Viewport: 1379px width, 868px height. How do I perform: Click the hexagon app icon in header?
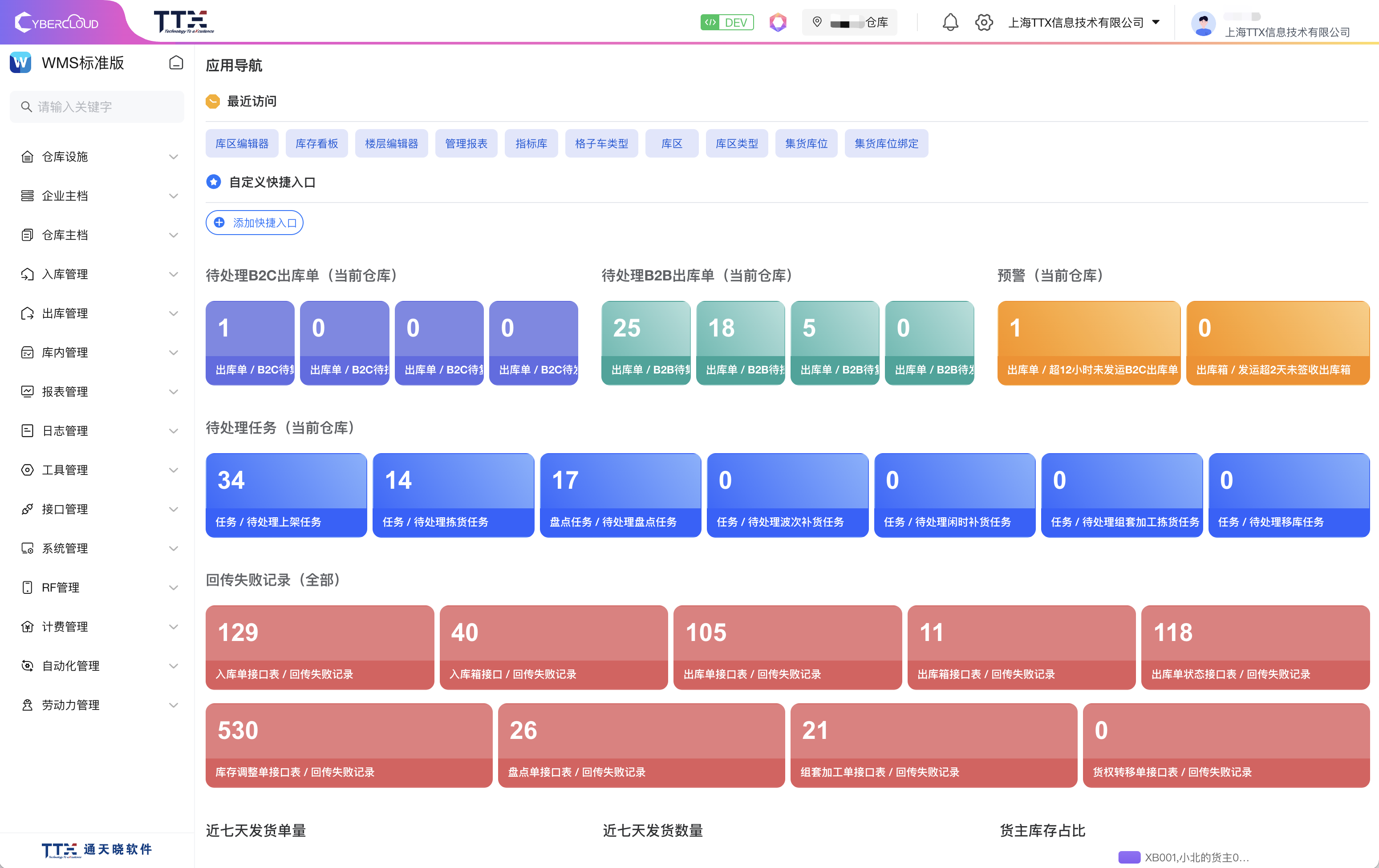click(x=777, y=22)
